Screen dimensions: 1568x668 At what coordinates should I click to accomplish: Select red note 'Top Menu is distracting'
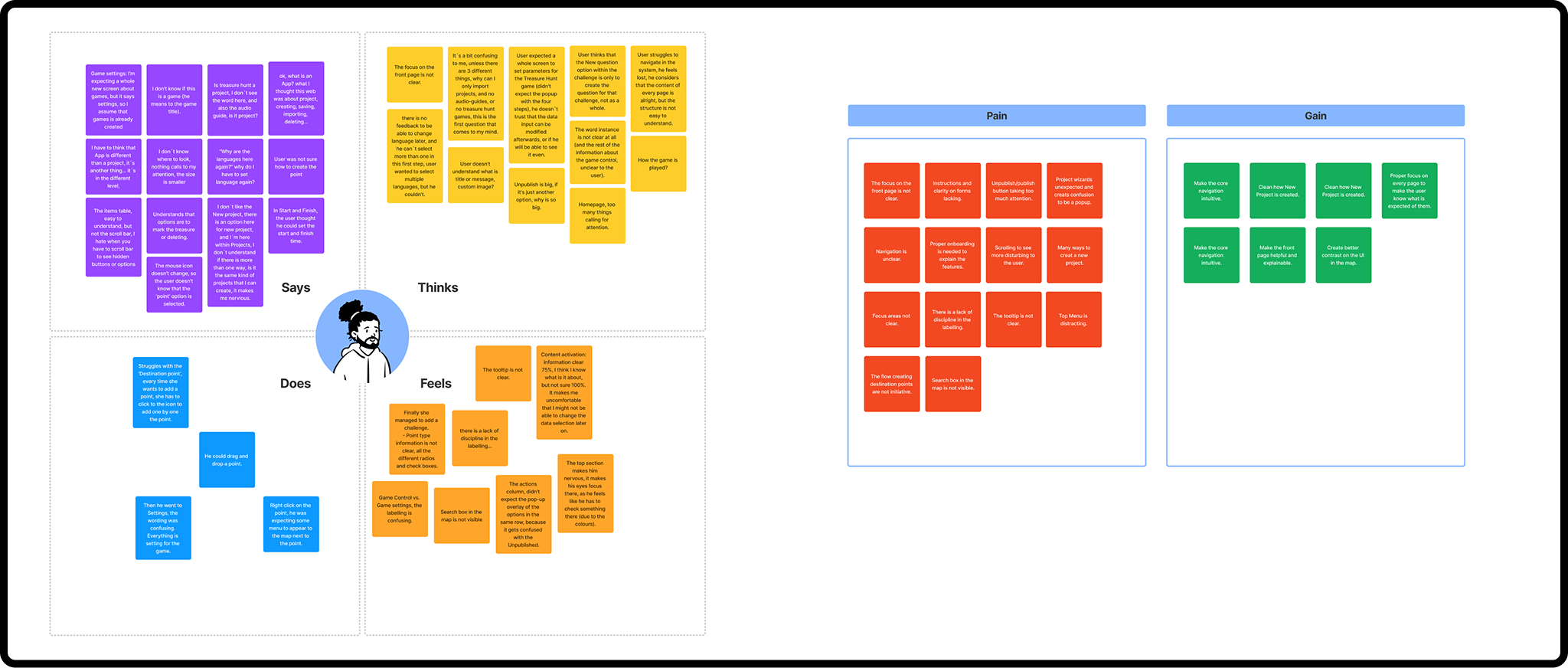(1073, 319)
